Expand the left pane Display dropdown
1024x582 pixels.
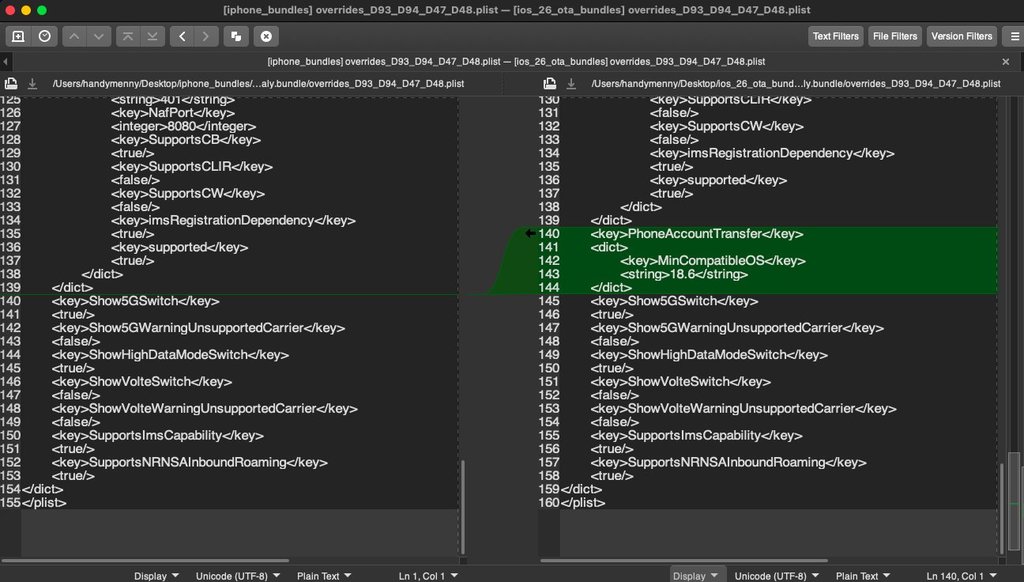[156, 576]
